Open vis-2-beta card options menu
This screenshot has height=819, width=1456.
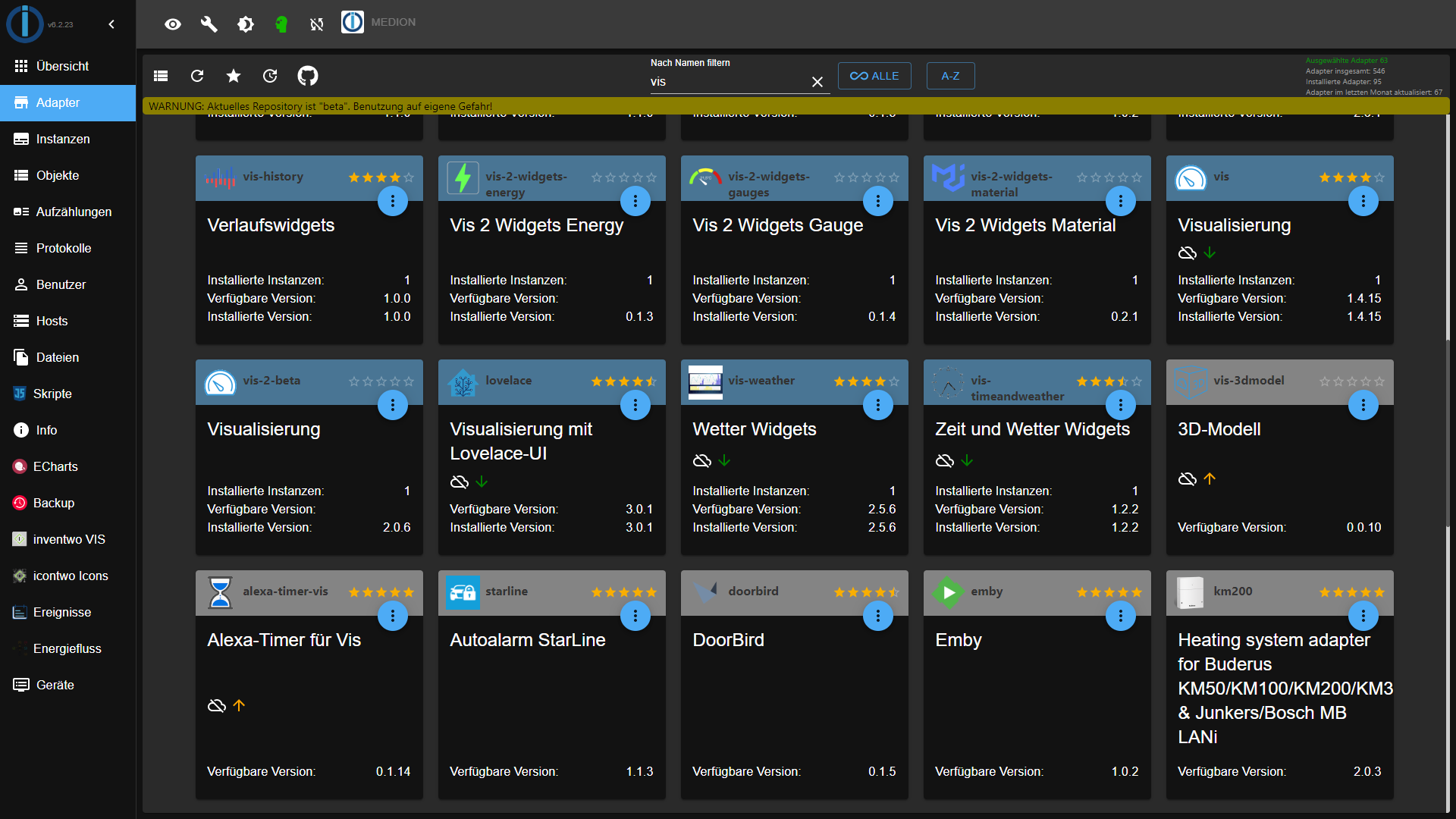pos(393,405)
